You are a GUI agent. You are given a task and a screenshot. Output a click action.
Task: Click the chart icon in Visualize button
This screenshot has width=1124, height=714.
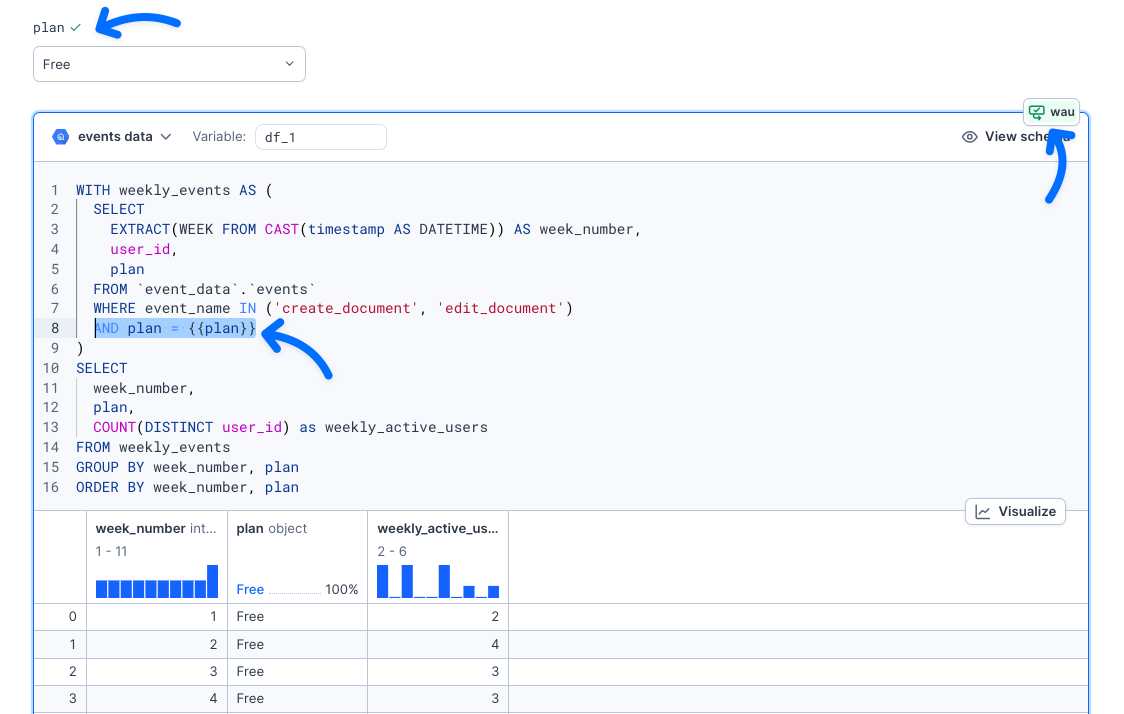tap(983, 512)
